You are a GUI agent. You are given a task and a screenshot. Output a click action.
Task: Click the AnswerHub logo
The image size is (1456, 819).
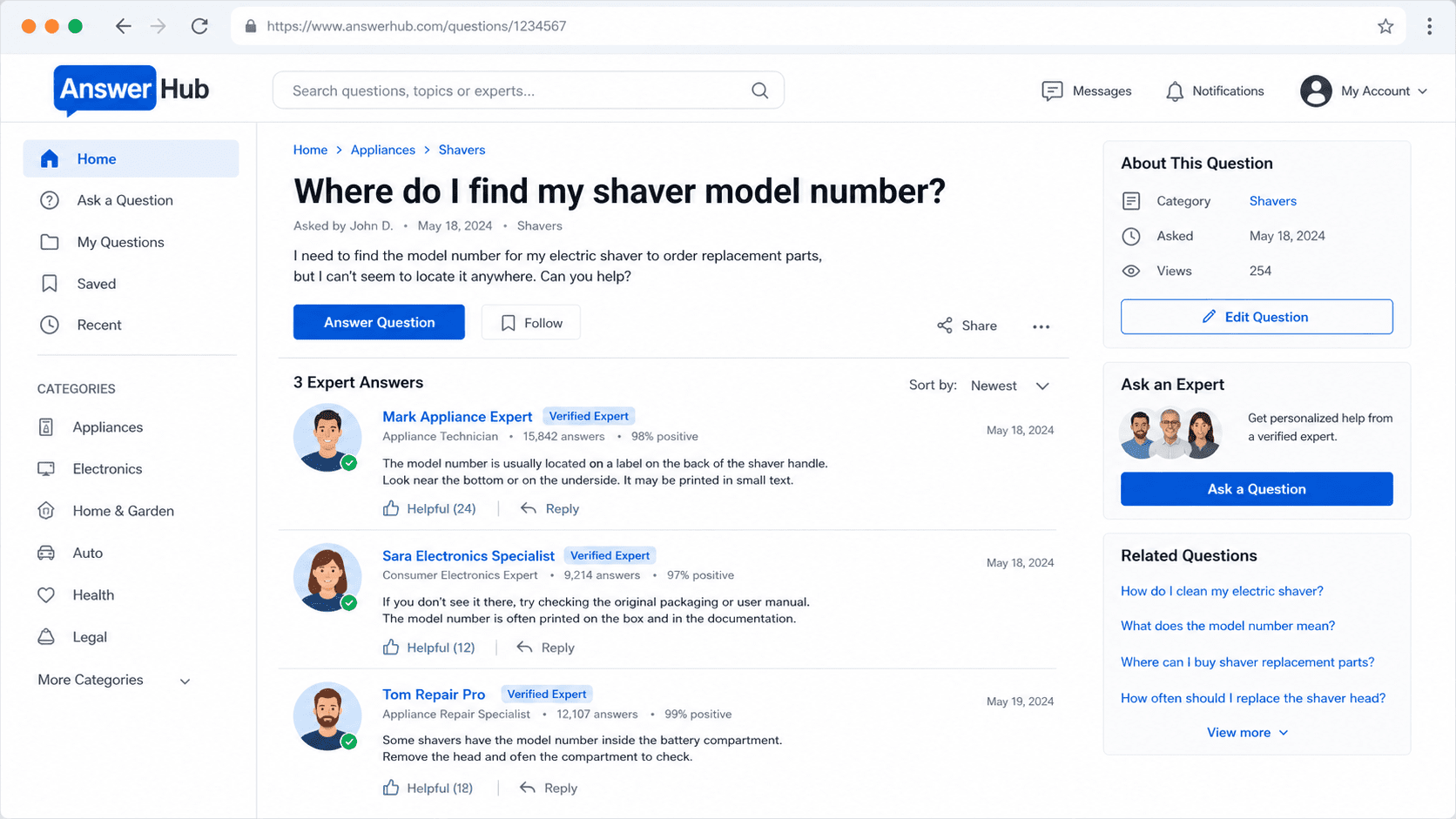131,90
